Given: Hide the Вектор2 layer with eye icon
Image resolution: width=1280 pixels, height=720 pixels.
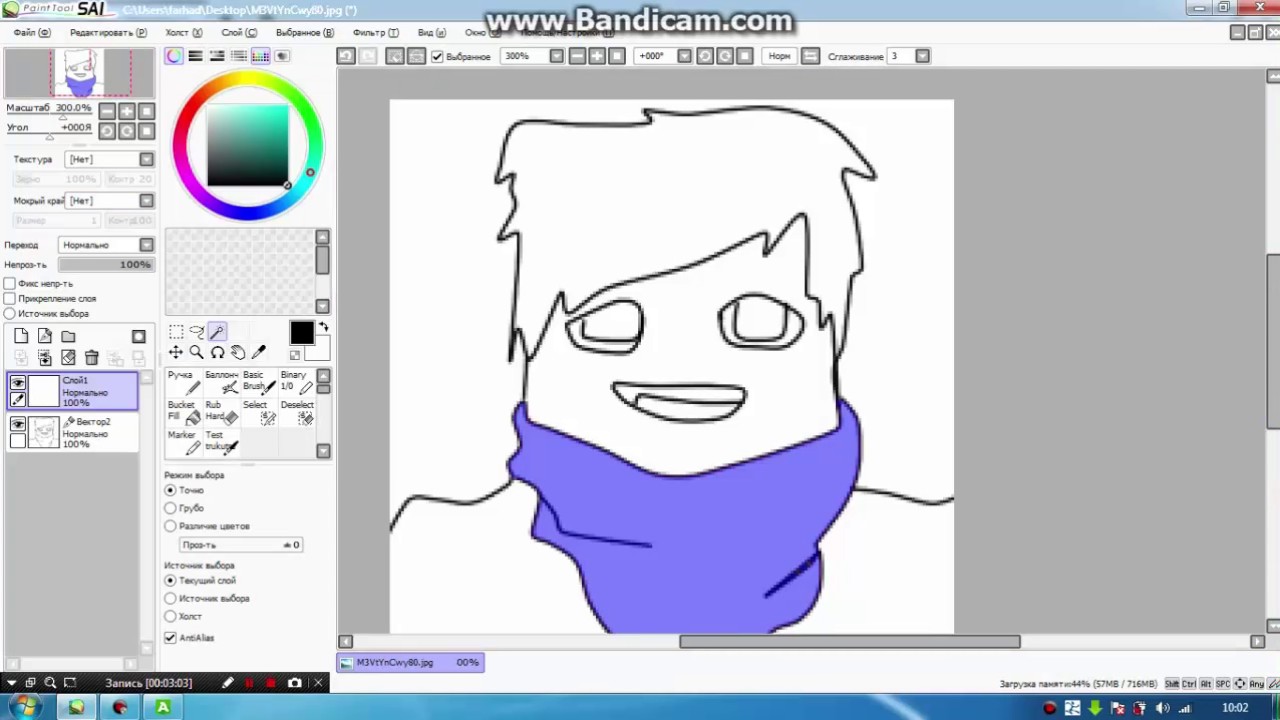Looking at the screenshot, I should (18, 424).
